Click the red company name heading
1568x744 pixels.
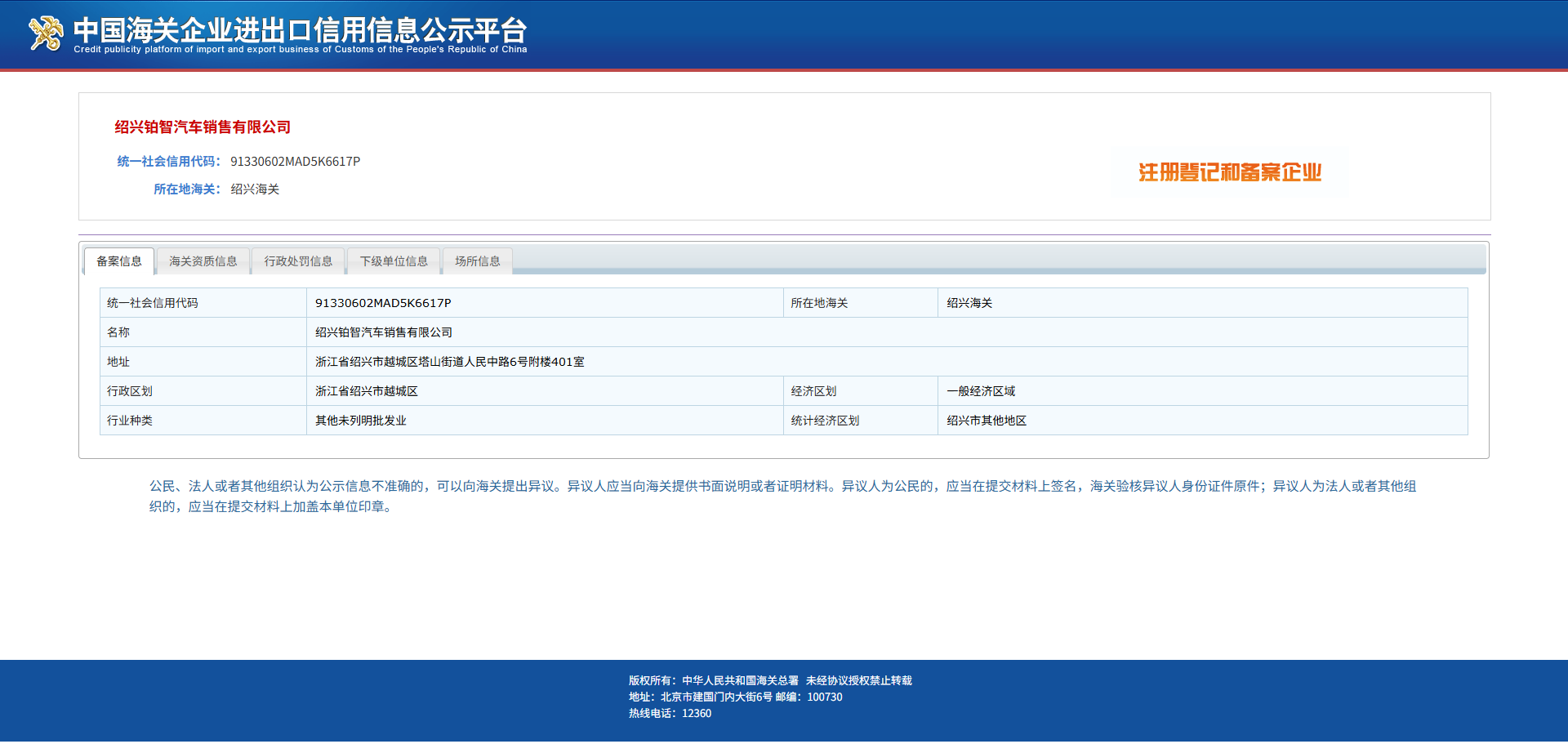click(203, 127)
